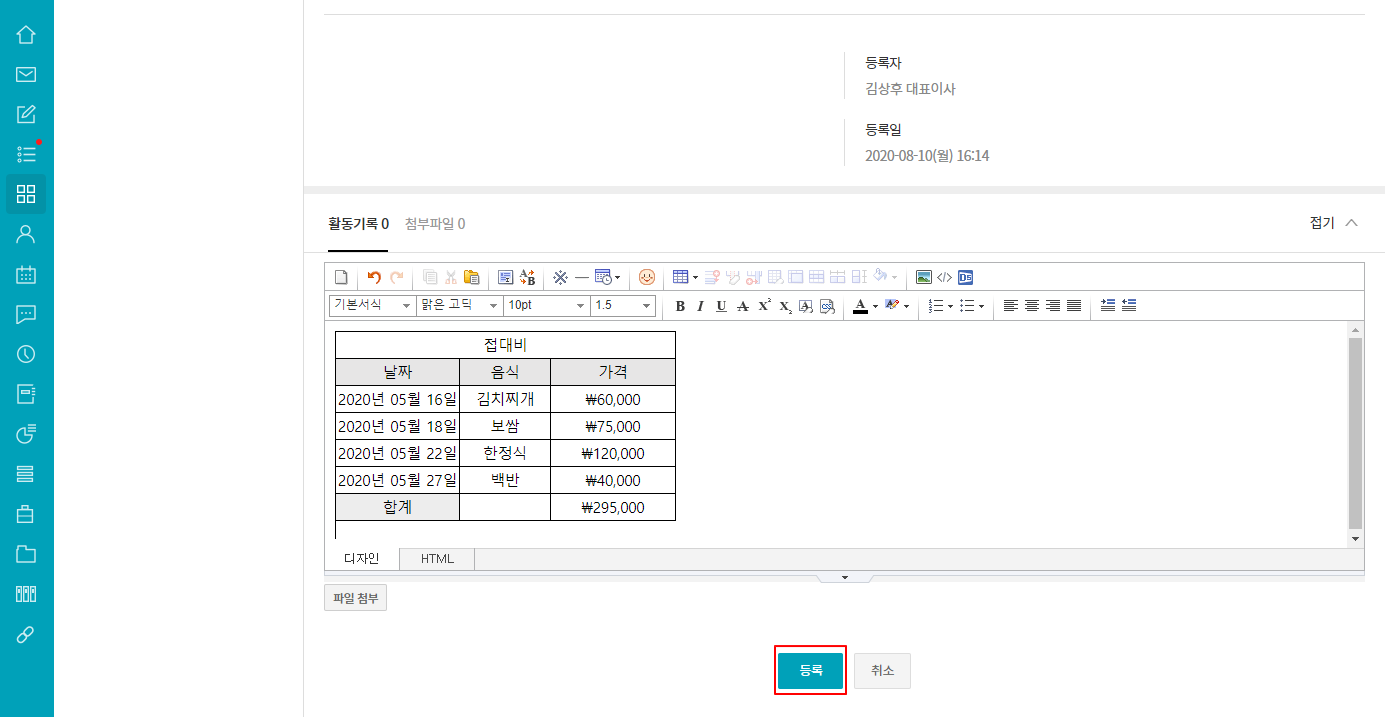This screenshot has height=717, width=1385.
Task: Open the calendar icon in left sidebar
Action: coord(26,275)
